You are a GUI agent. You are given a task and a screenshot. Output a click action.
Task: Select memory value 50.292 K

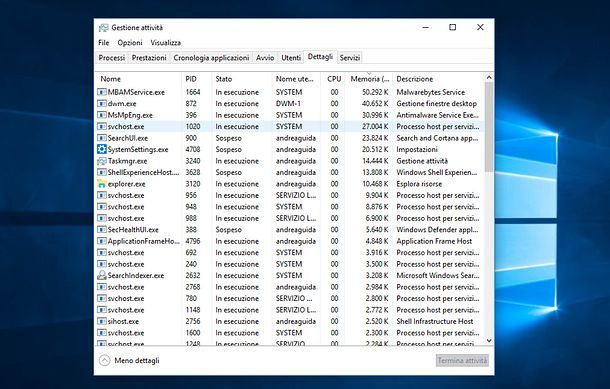point(375,92)
